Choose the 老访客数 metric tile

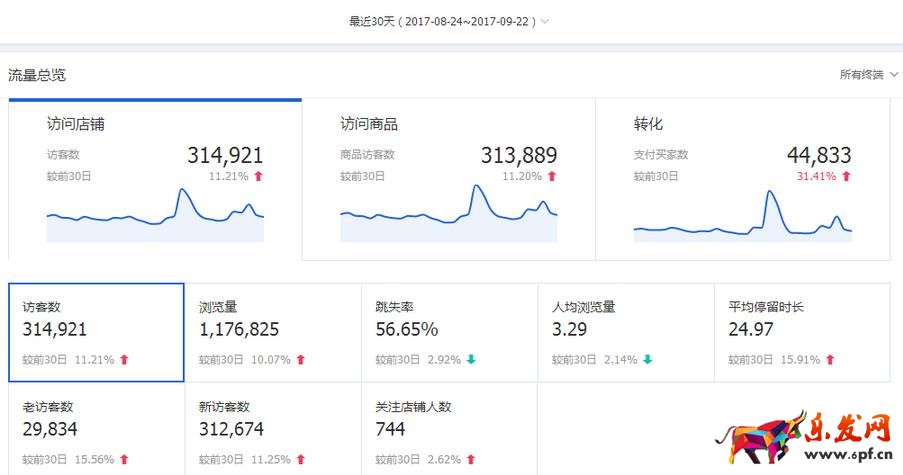pyautogui.click(x=96, y=432)
